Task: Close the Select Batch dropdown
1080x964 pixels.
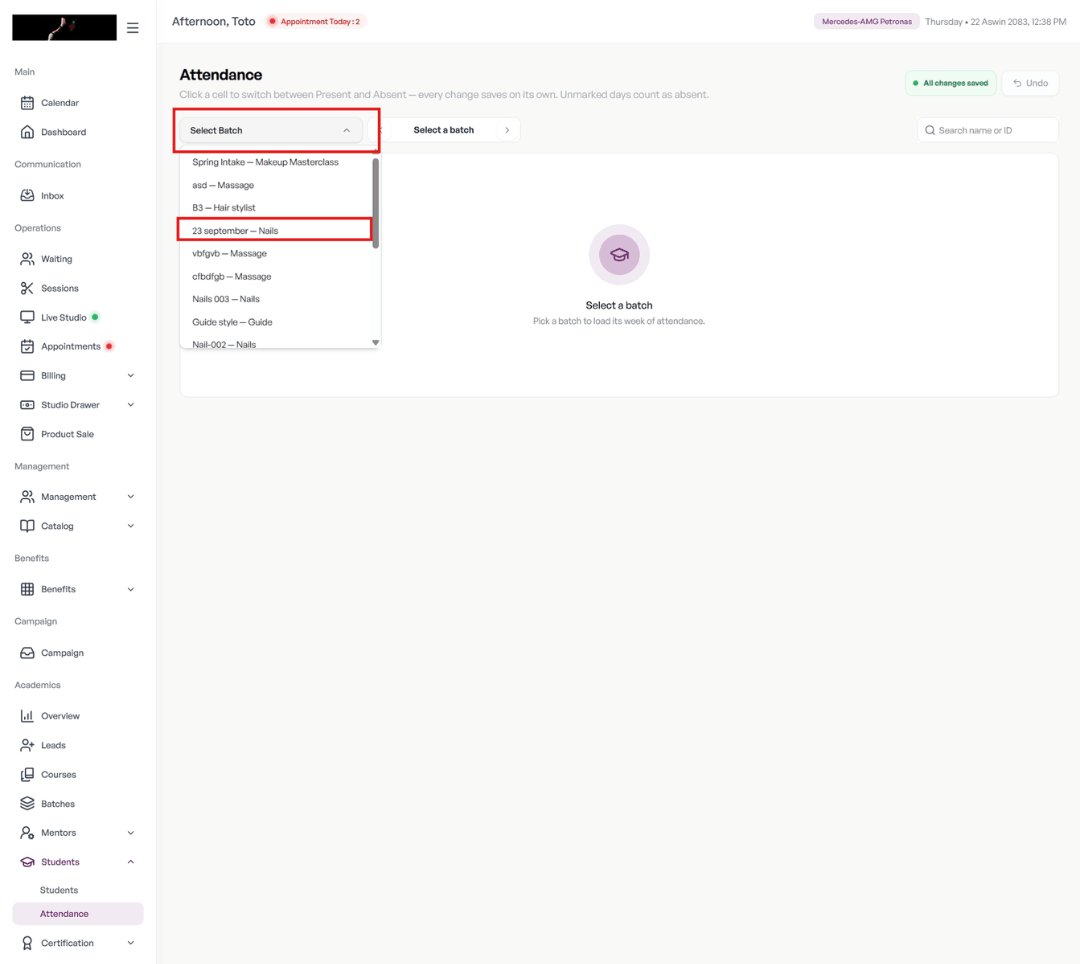Action: pyautogui.click(x=271, y=130)
